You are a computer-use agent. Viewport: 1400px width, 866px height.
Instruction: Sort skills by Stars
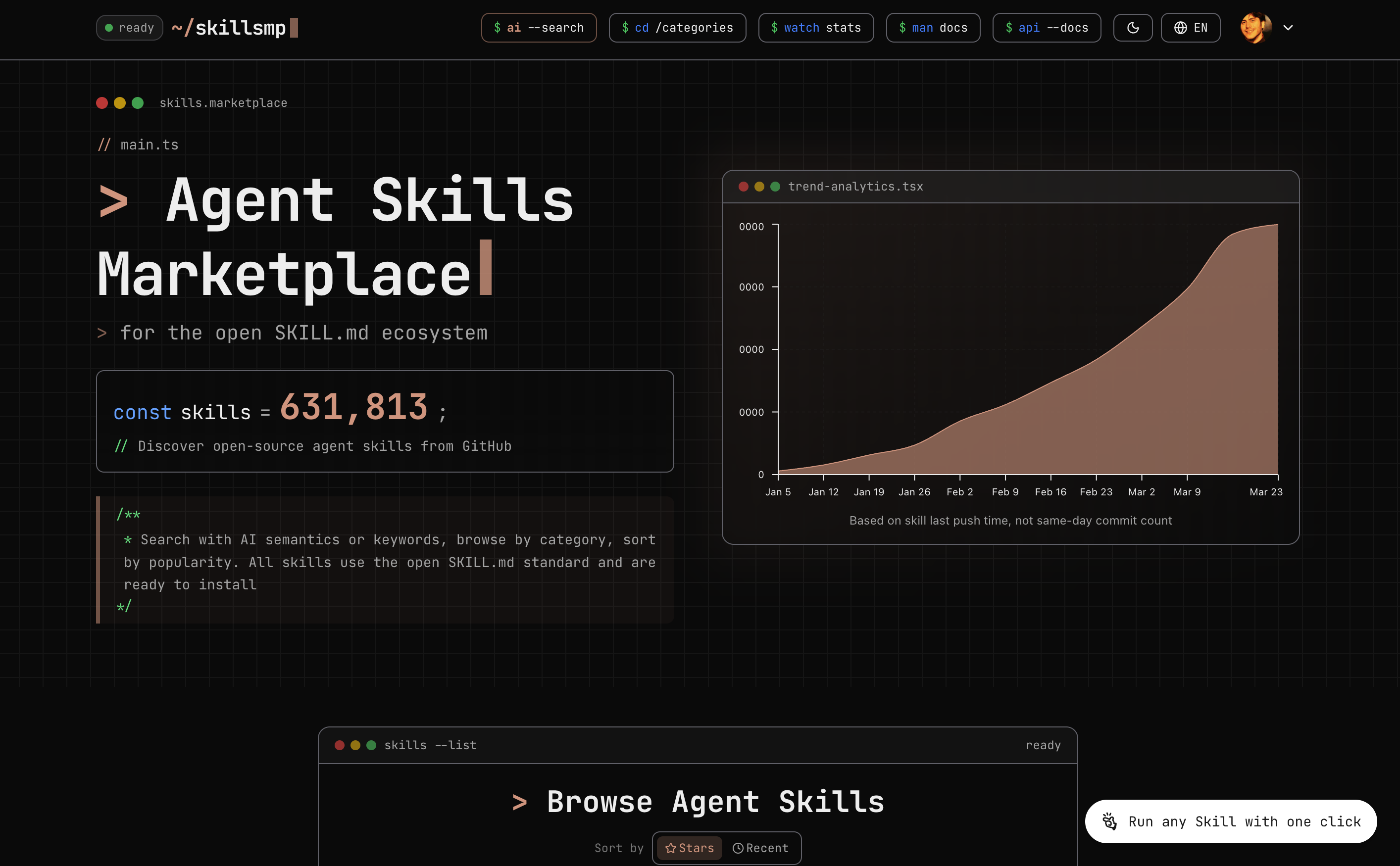click(x=689, y=848)
